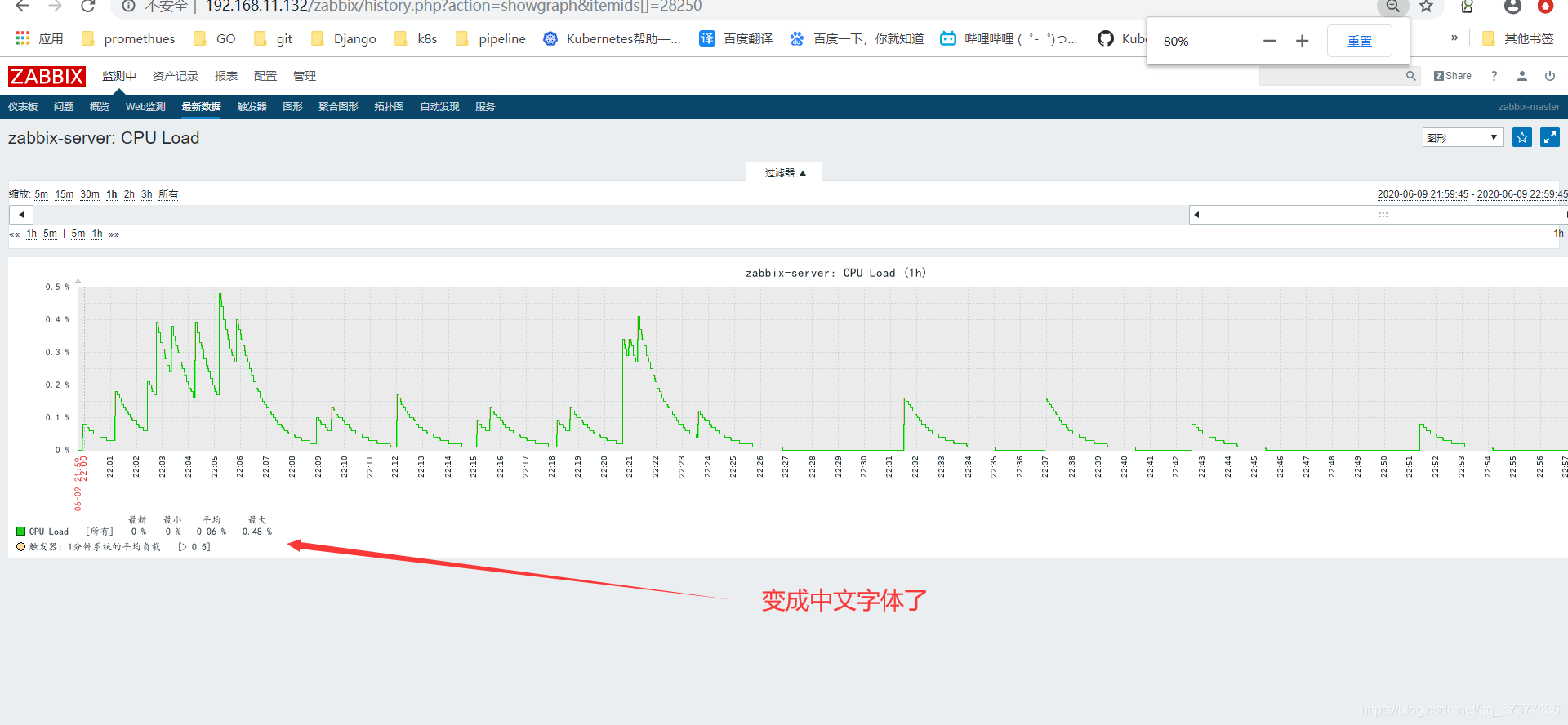Image resolution: width=1568 pixels, height=725 pixels.
Task: Open the 其他书签 folder
Action: click(x=1518, y=38)
